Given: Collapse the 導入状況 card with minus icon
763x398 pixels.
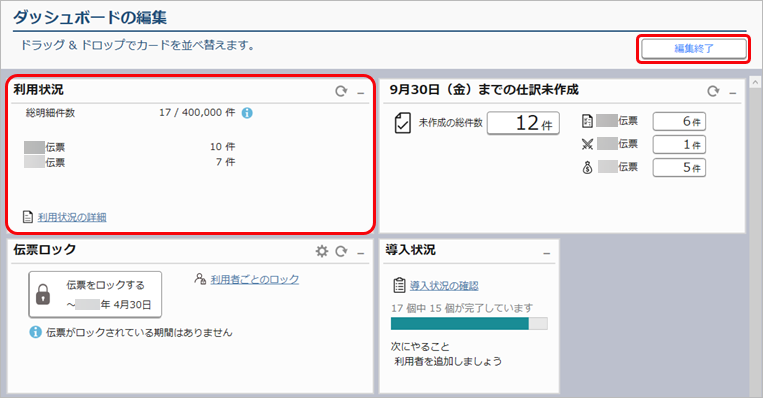Looking at the screenshot, I should [x=547, y=253].
